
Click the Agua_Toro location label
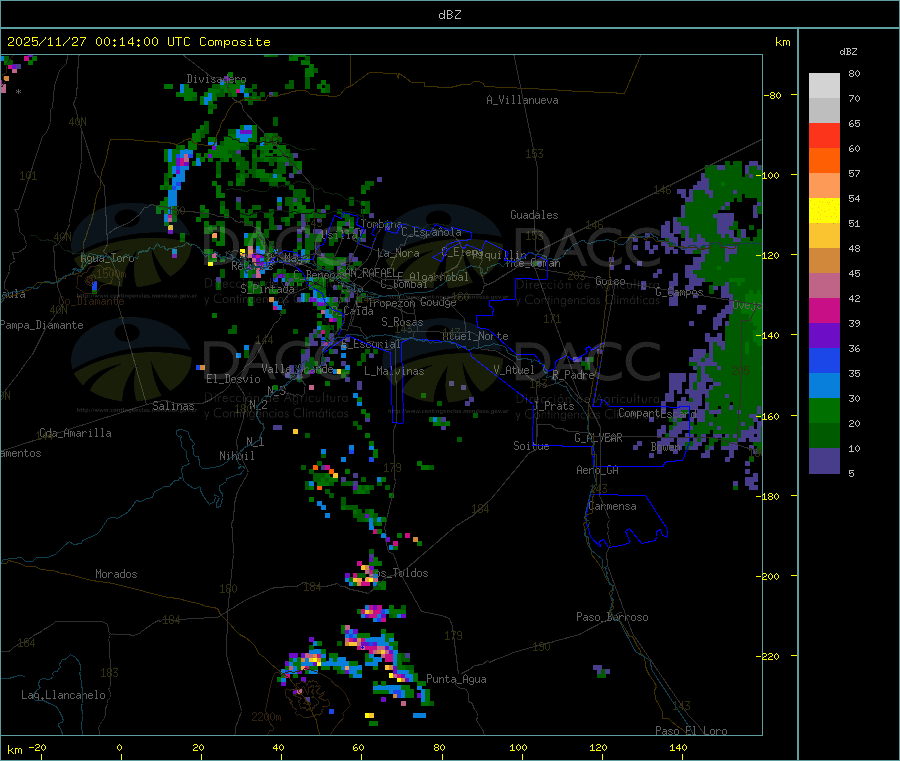pyautogui.click(x=107, y=258)
